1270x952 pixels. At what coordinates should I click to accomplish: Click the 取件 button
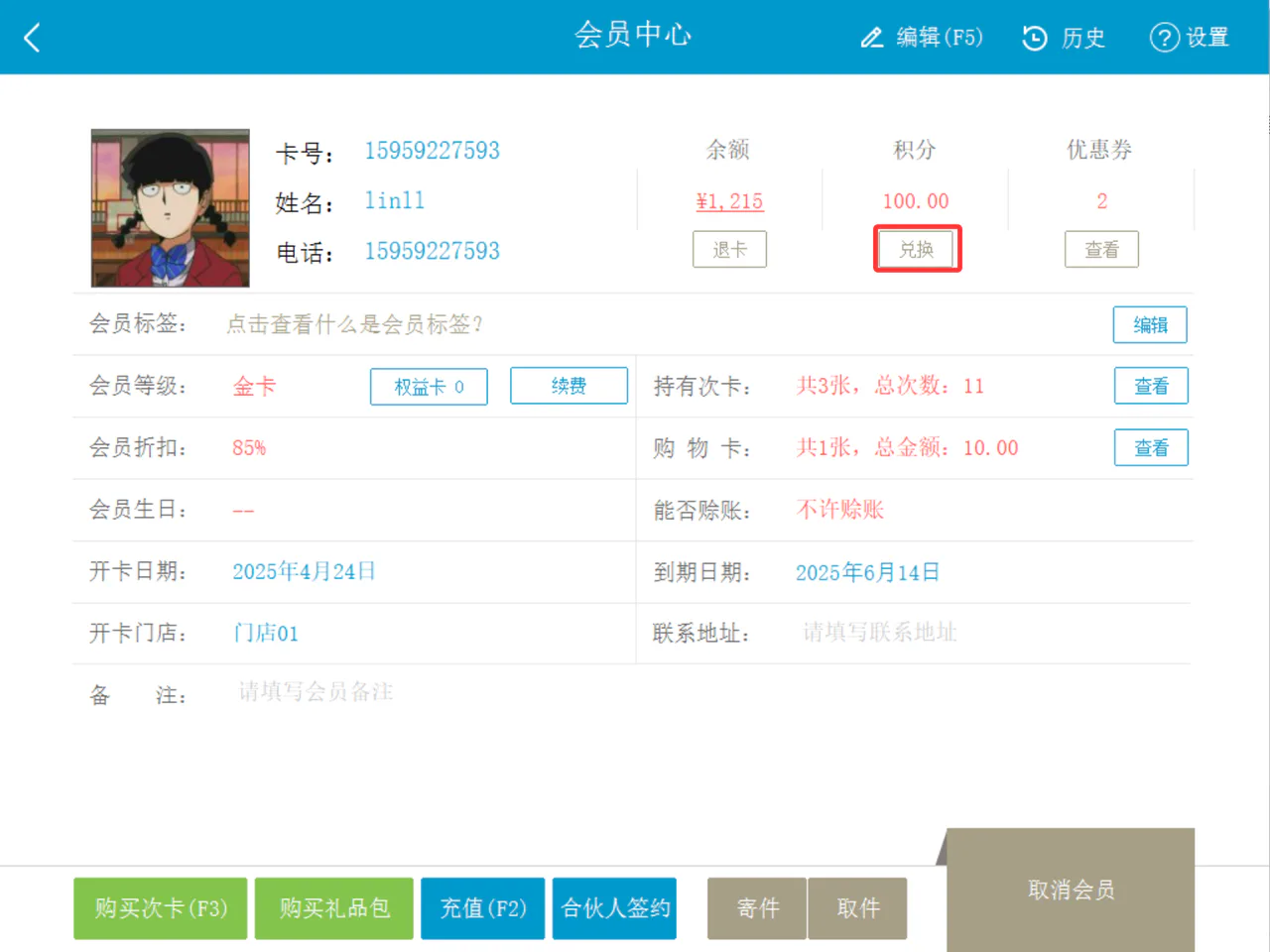click(x=858, y=908)
